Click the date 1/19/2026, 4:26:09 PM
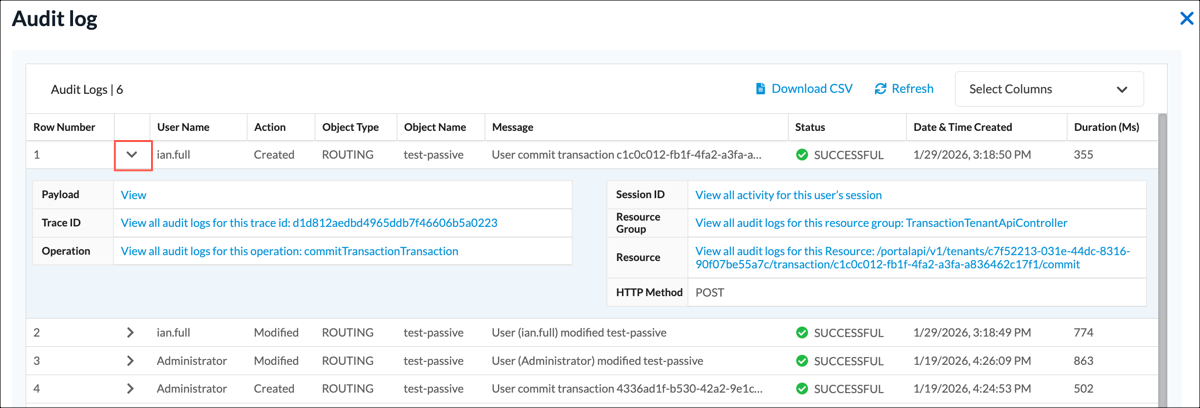This screenshot has width=1200, height=408. pyautogui.click(x=974, y=360)
